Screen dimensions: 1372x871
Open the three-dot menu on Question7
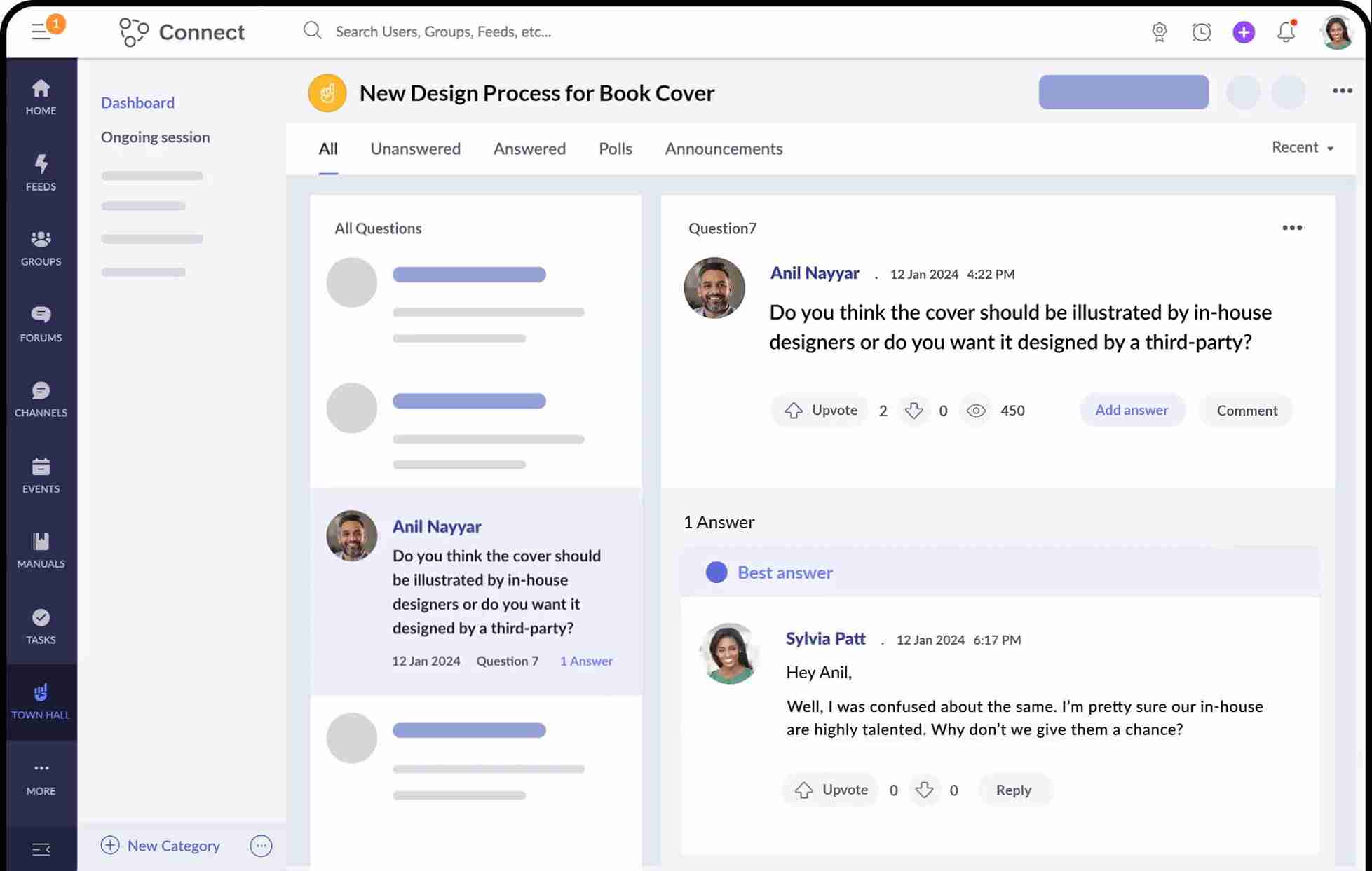[1292, 228]
